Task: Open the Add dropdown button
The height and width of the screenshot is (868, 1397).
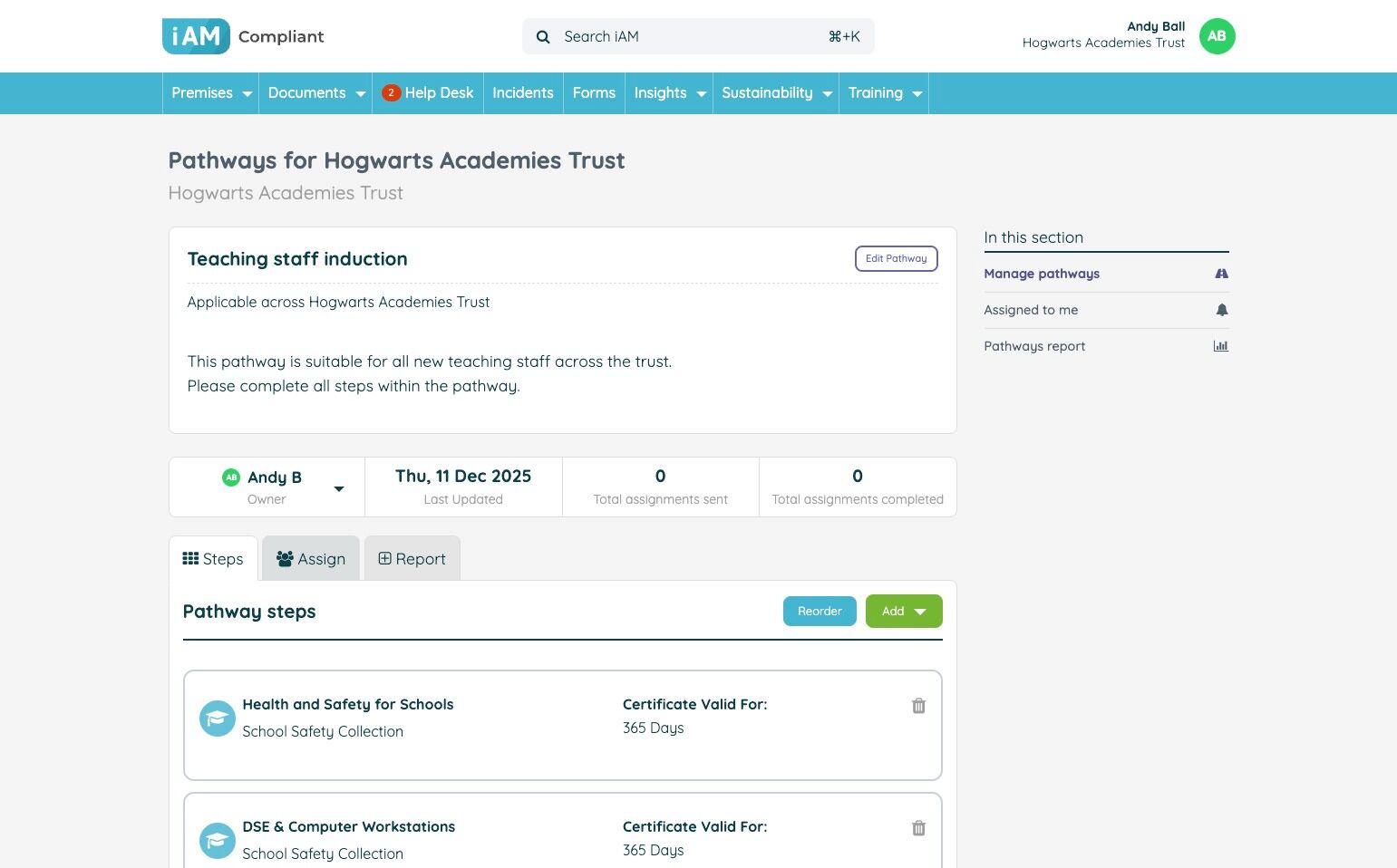Action: click(904, 612)
